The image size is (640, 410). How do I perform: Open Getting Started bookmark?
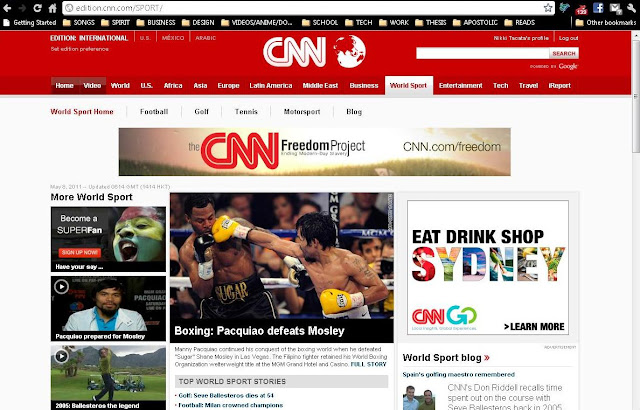30,22
